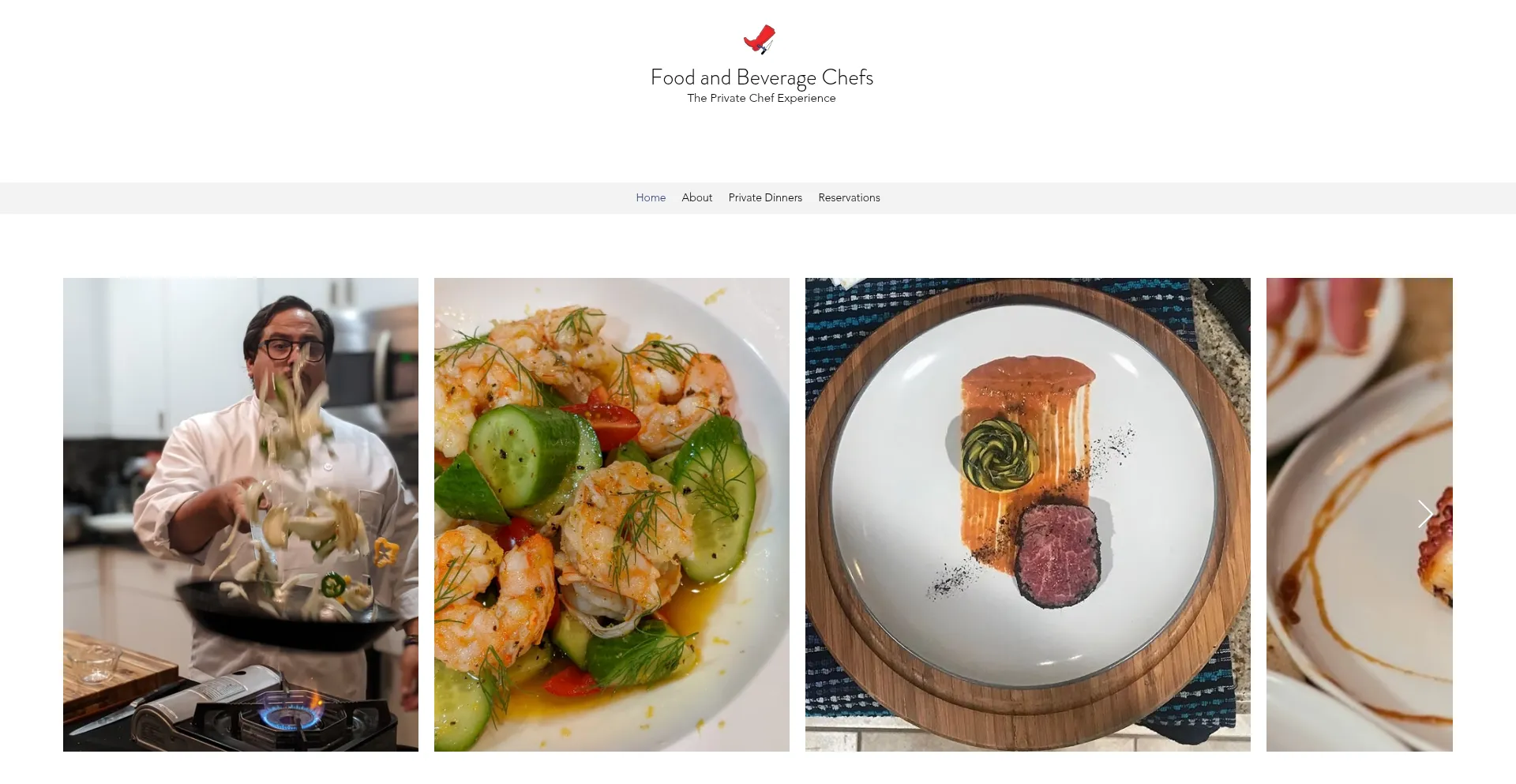Image resolution: width=1516 pixels, height=784 pixels.
Task: Click the red chef knife logo icon
Action: pos(760,39)
